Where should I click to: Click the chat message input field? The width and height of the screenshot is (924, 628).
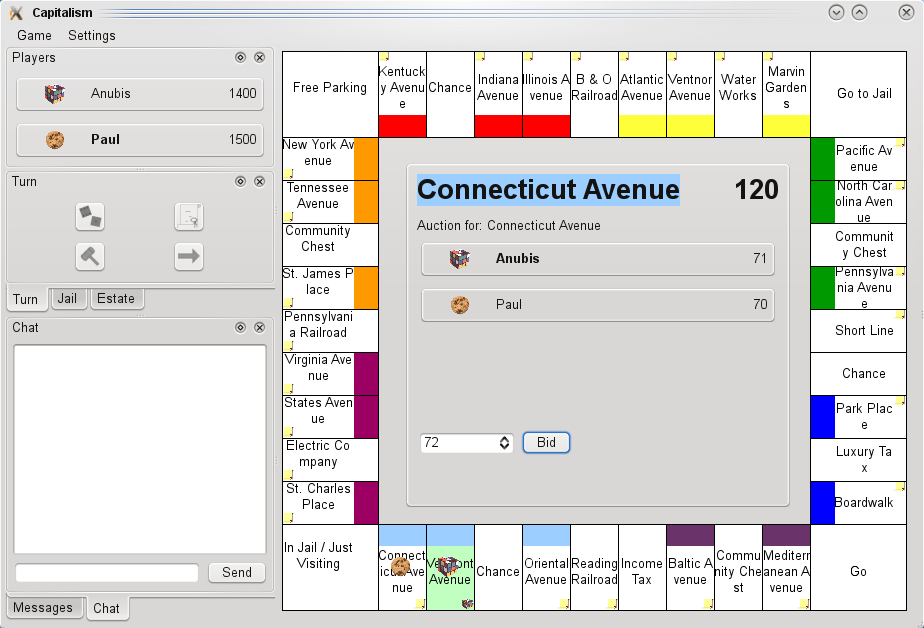tap(107, 573)
